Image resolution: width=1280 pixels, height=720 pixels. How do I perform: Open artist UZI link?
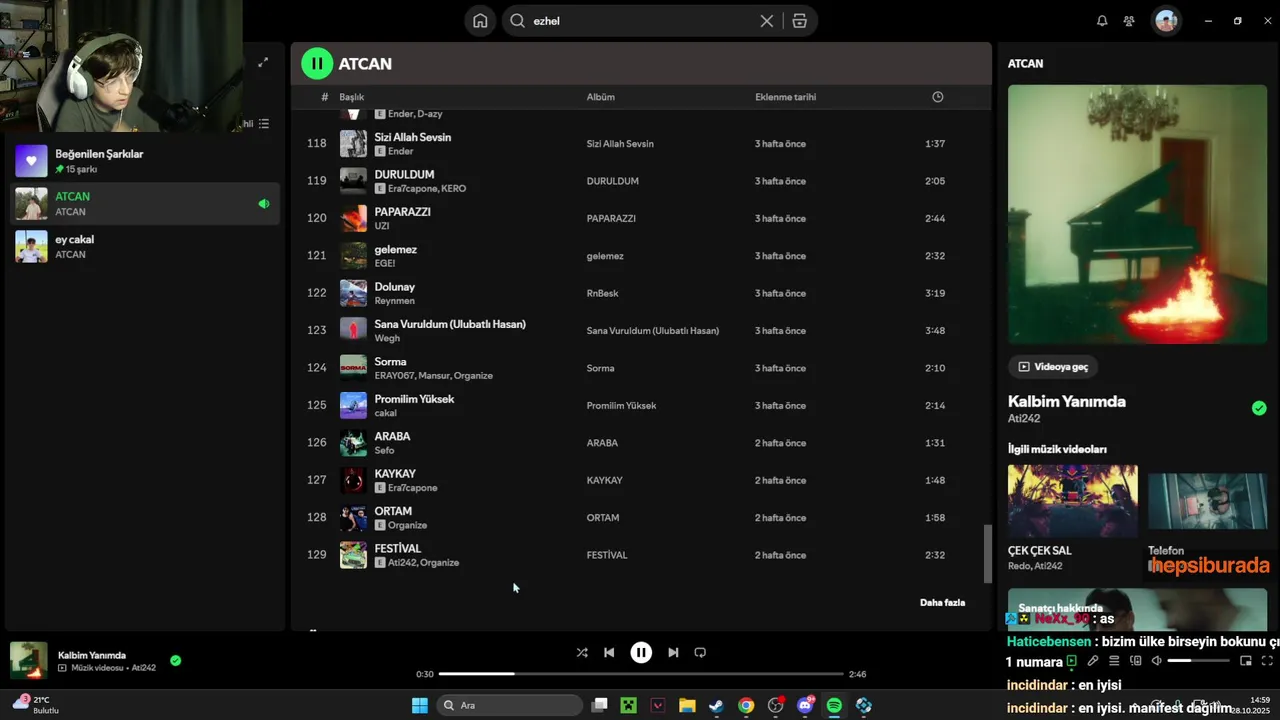[382, 226]
